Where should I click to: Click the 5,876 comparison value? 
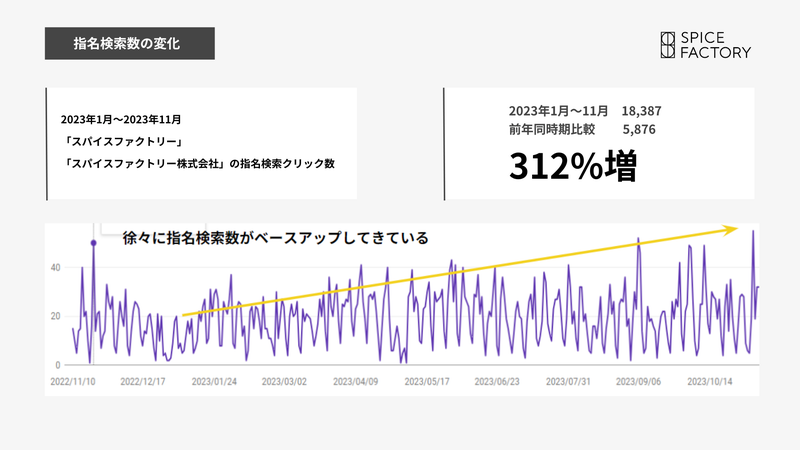click(639, 129)
